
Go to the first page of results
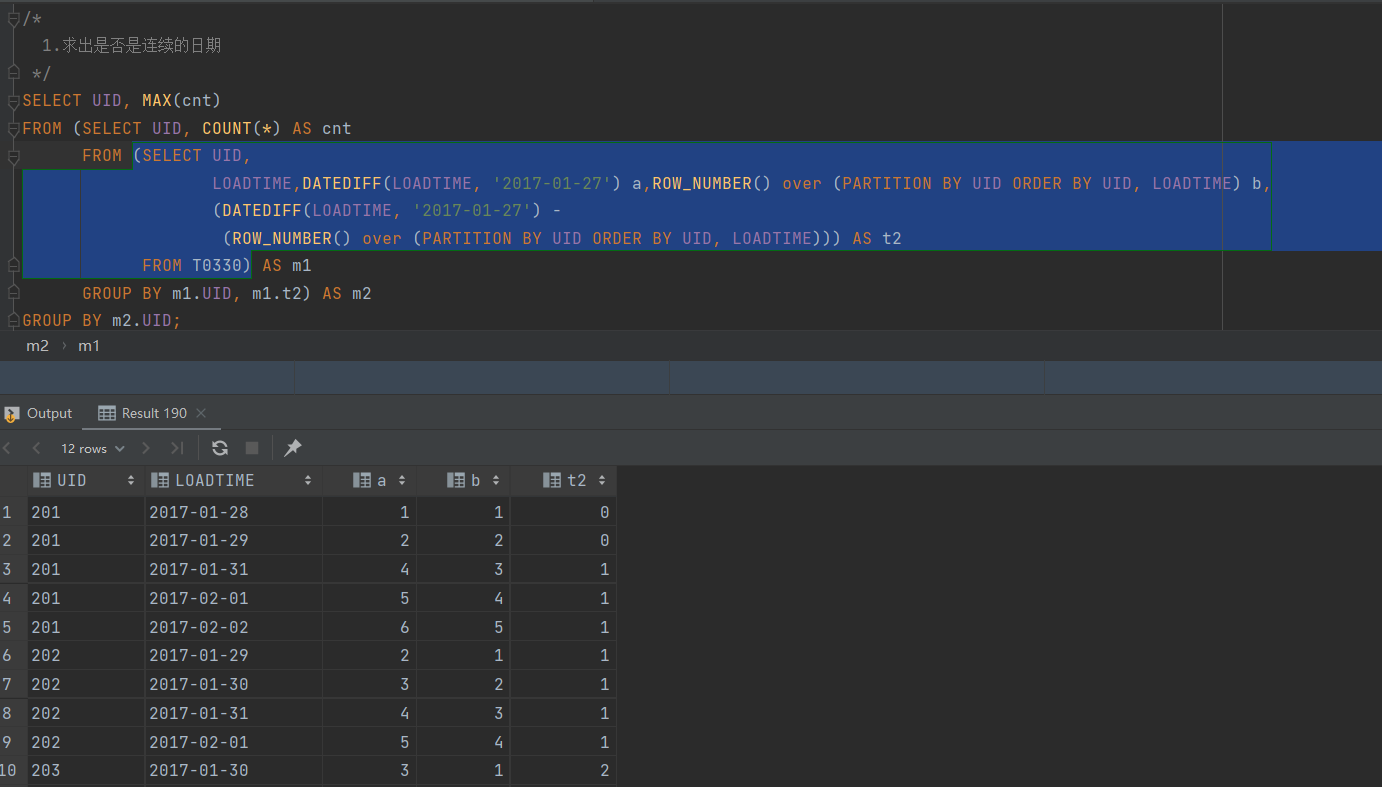(8, 448)
